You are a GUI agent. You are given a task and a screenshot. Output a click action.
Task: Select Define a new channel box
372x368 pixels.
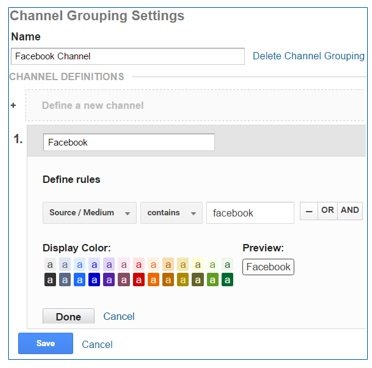pyautogui.click(x=195, y=105)
